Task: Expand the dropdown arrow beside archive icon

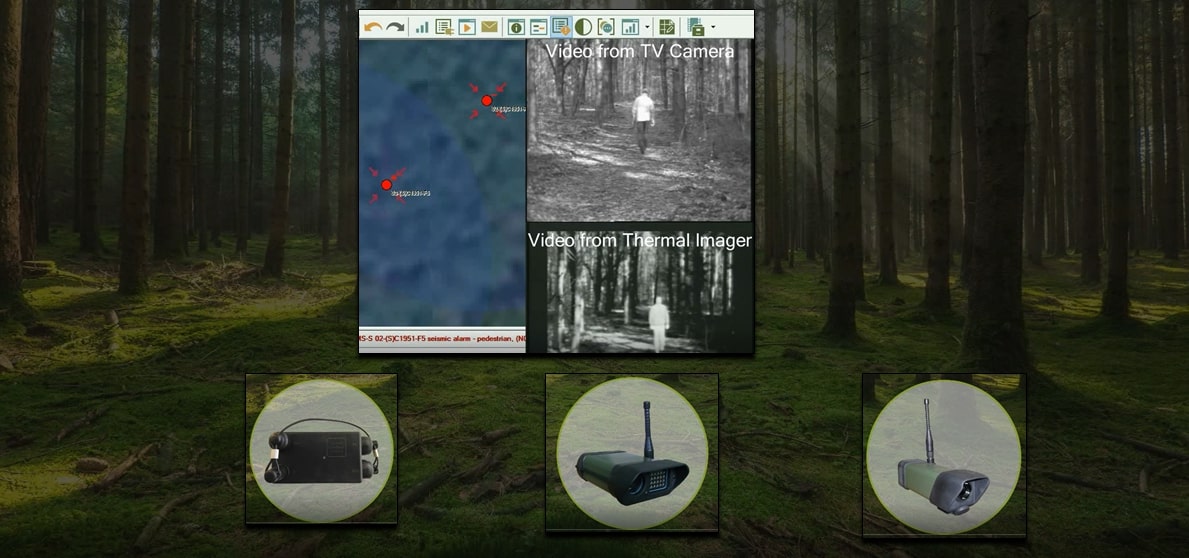Action: pyautogui.click(x=713, y=27)
